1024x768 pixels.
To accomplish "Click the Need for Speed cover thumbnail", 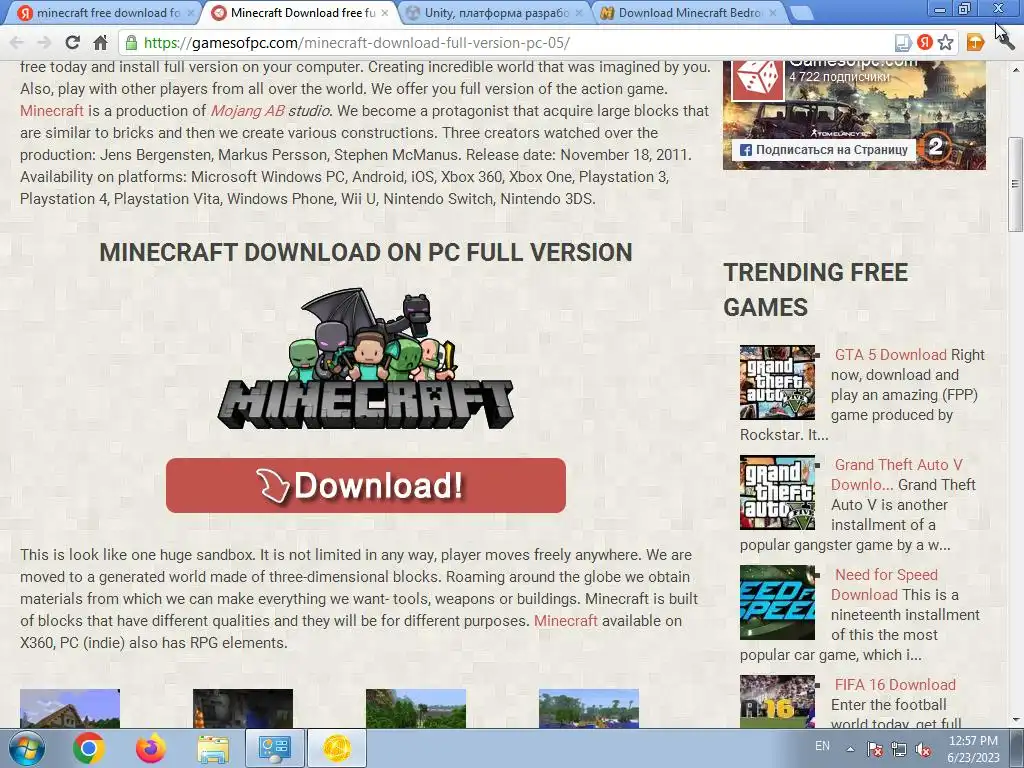I will (x=777, y=602).
